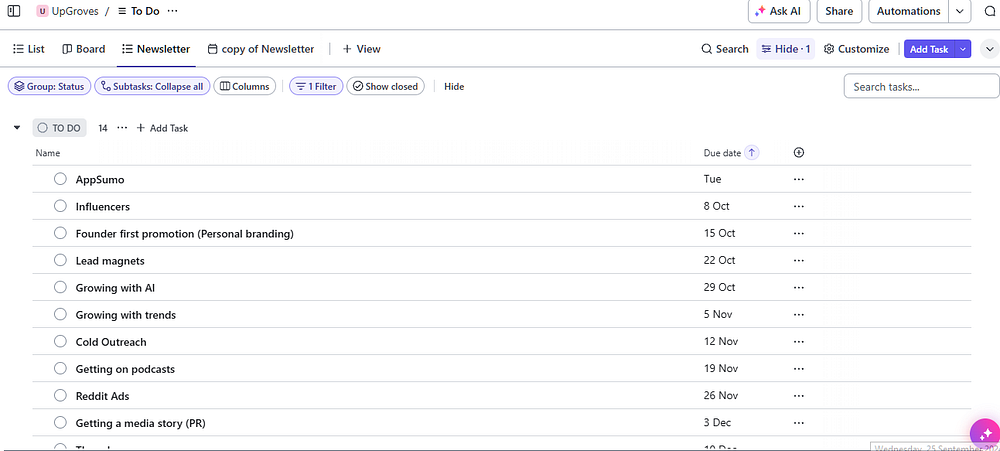This screenshot has width=1000, height=451.
Task: Click the add column plus icon
Action: click(x=798, y=153)
